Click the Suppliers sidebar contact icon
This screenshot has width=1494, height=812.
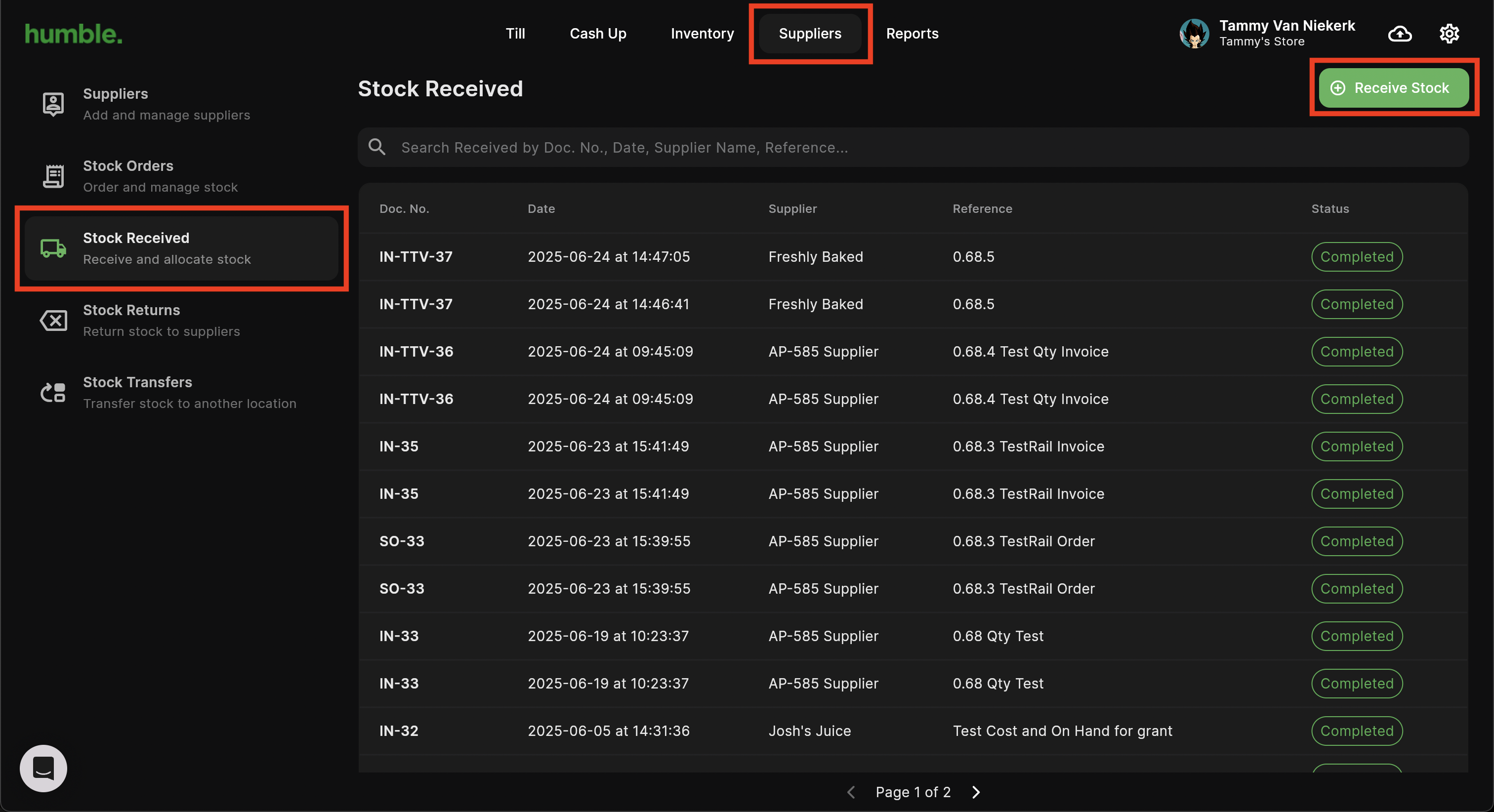[53, 104]
